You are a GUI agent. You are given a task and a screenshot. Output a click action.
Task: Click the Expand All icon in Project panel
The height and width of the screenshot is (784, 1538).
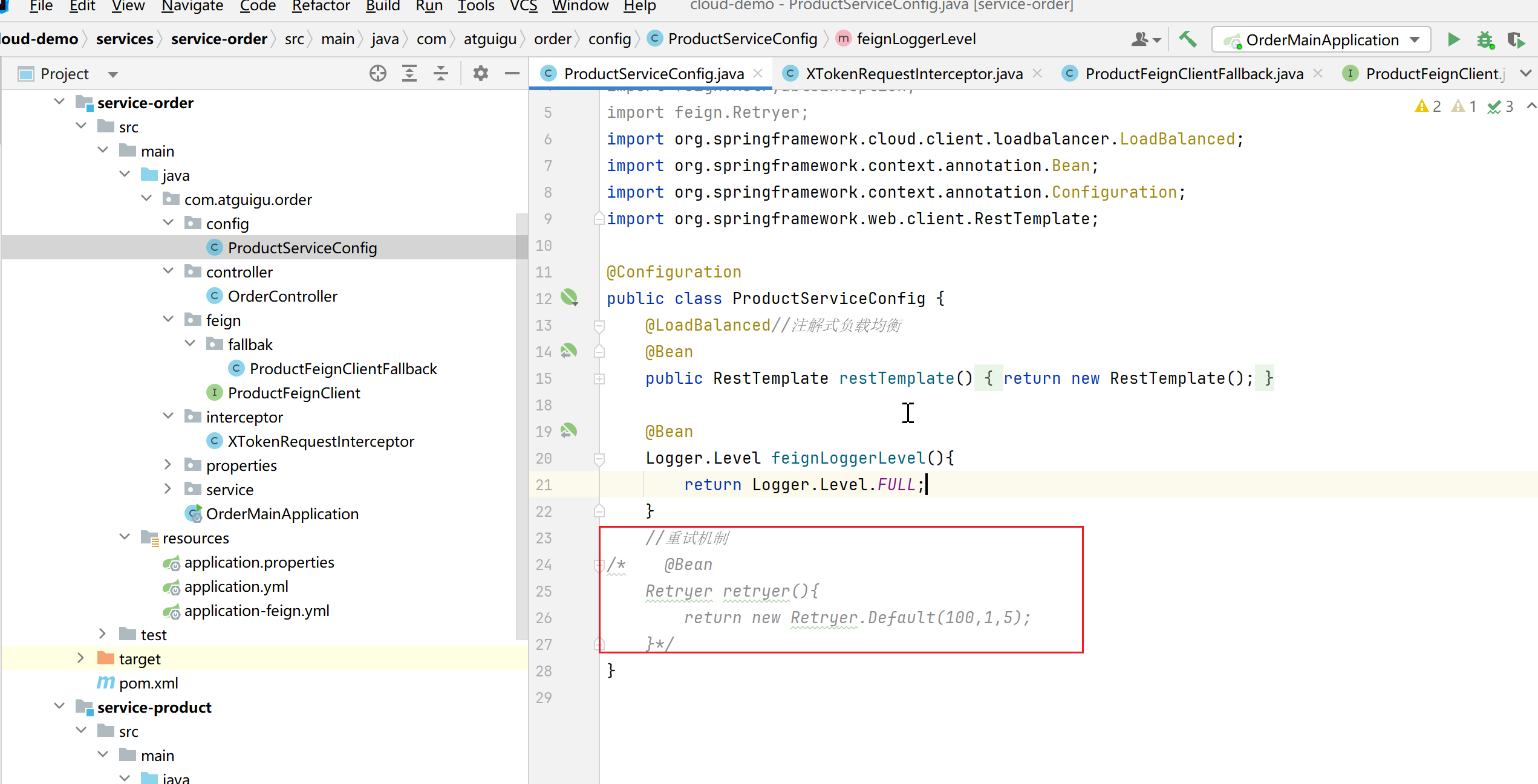409,74
